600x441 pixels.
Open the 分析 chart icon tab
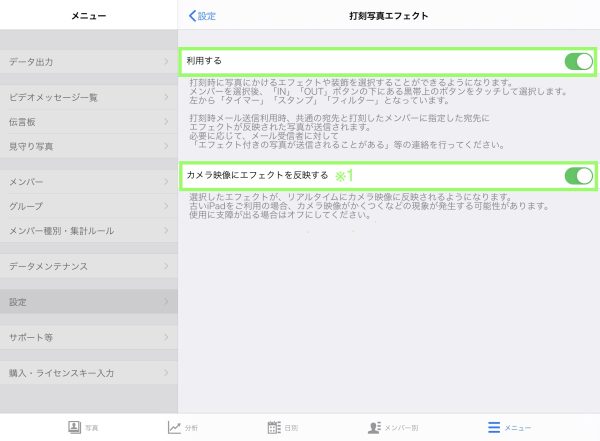(x=174, y=427)
